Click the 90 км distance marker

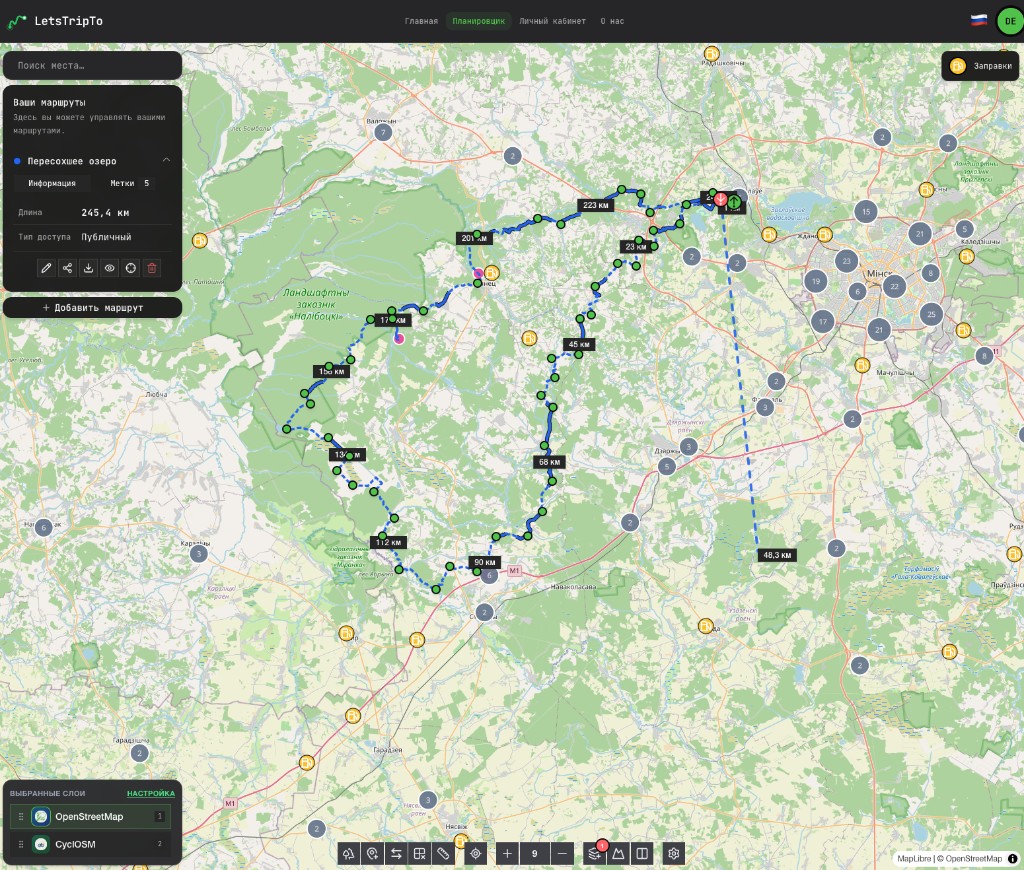[x=485, y=562]
